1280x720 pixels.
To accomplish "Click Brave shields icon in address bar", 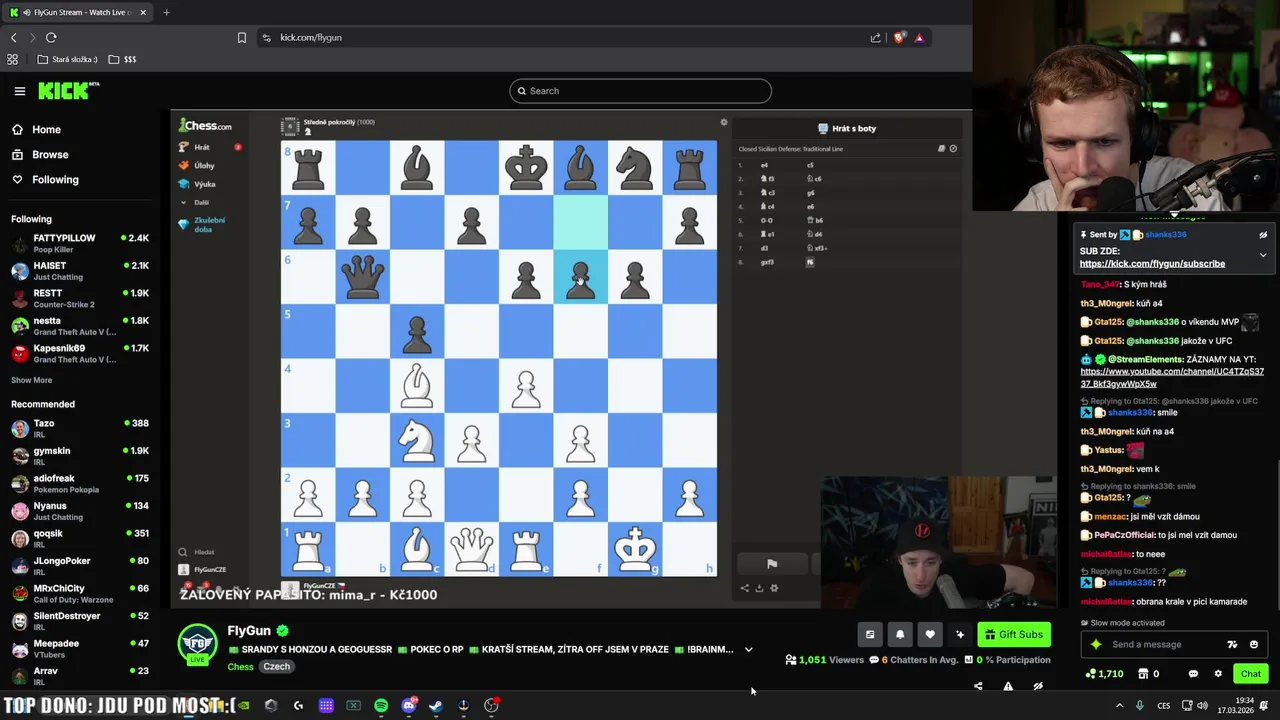I will (899, 37).
